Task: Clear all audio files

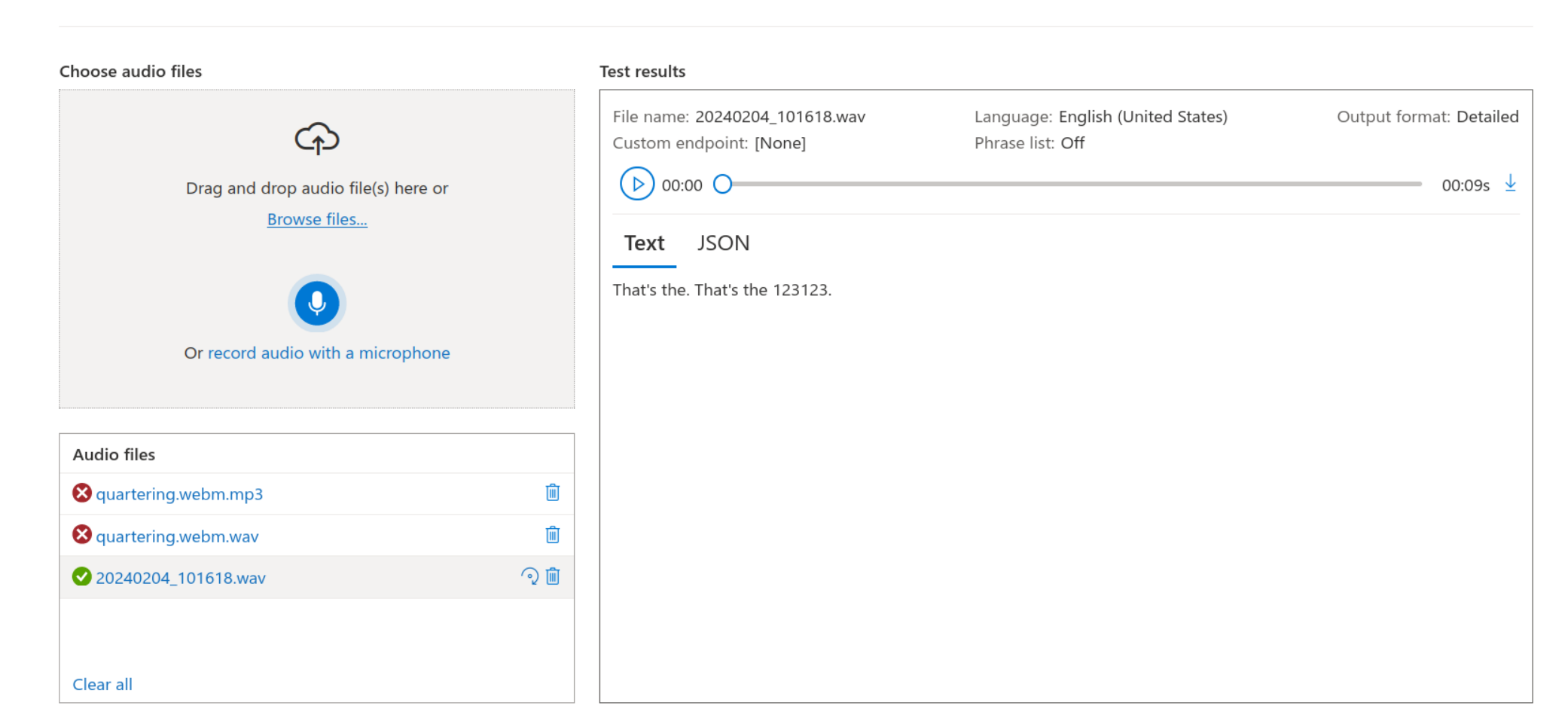Action: [102, 684]
